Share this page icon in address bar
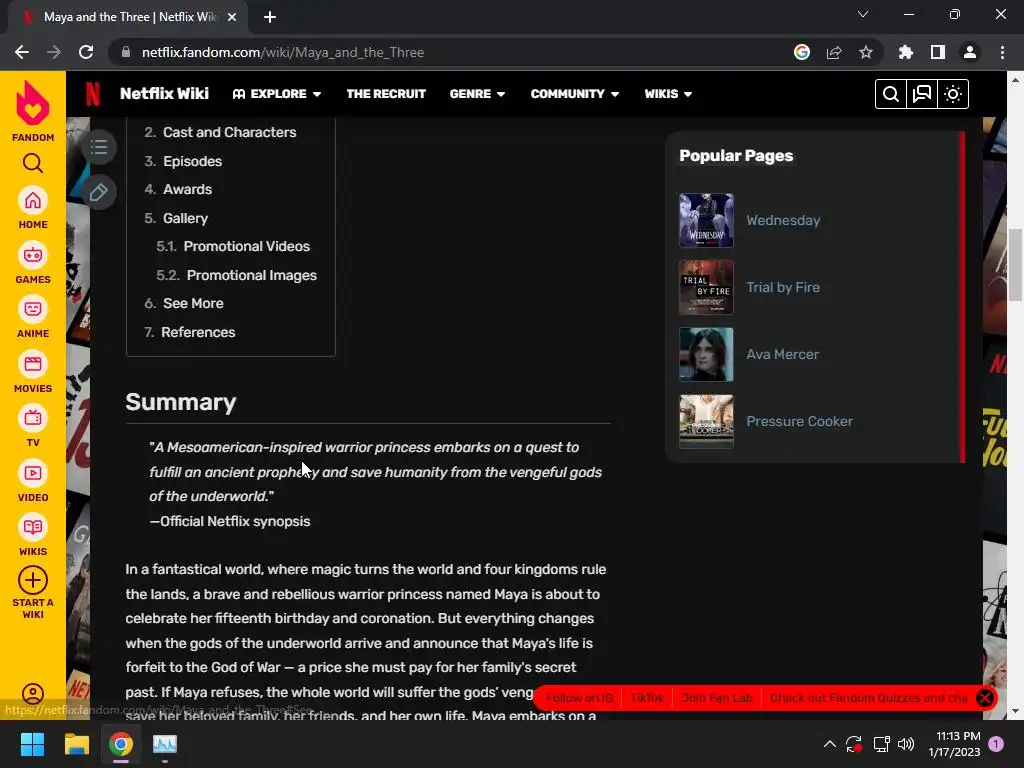The height and width of the screenshot is (768, 1024). point(834,52)
